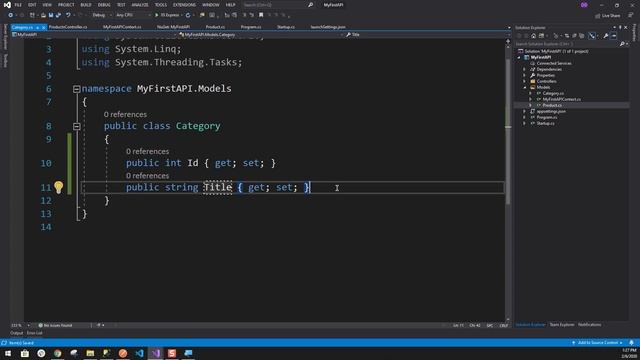This screenshot has width=640, height=360.
Task: Open the Any CPU platform dropdown
Action: pyautogui.click(x=133, y=15)
